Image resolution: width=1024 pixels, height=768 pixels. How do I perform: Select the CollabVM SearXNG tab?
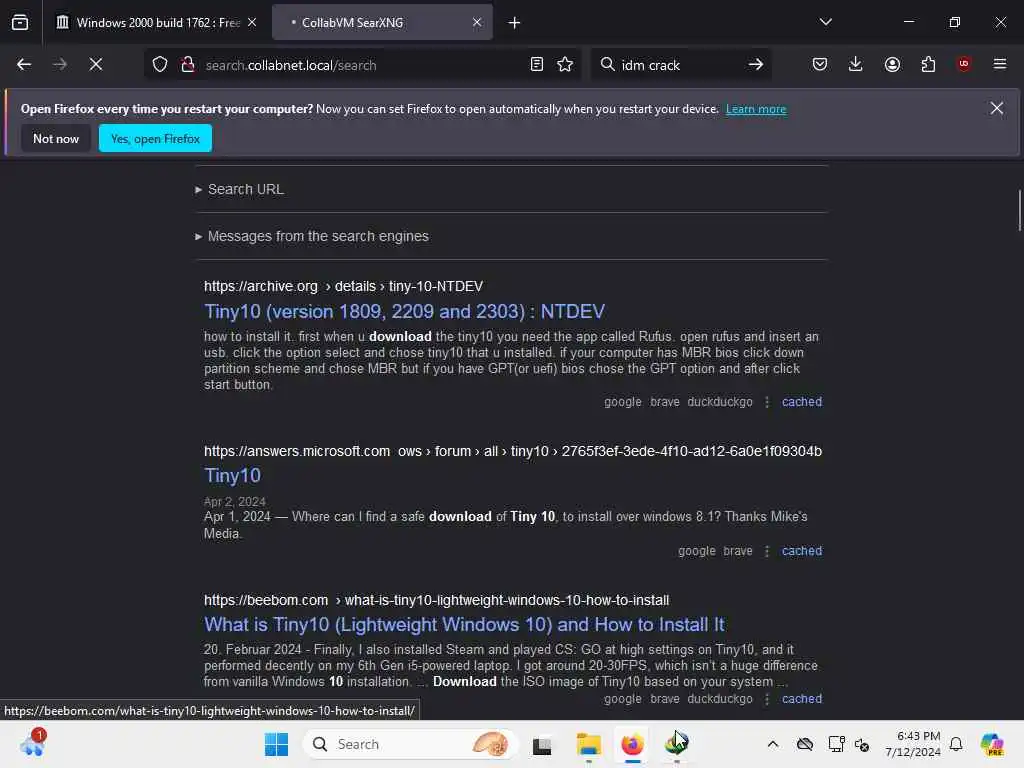382,22
